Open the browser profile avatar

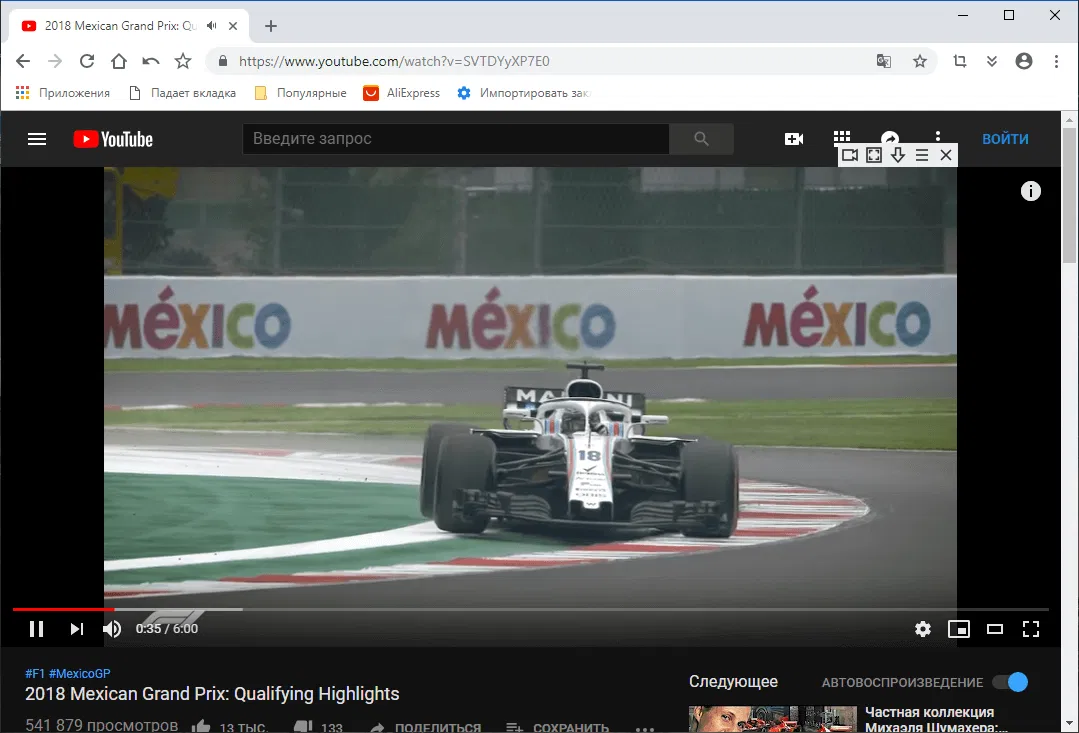coord(1024,61)
